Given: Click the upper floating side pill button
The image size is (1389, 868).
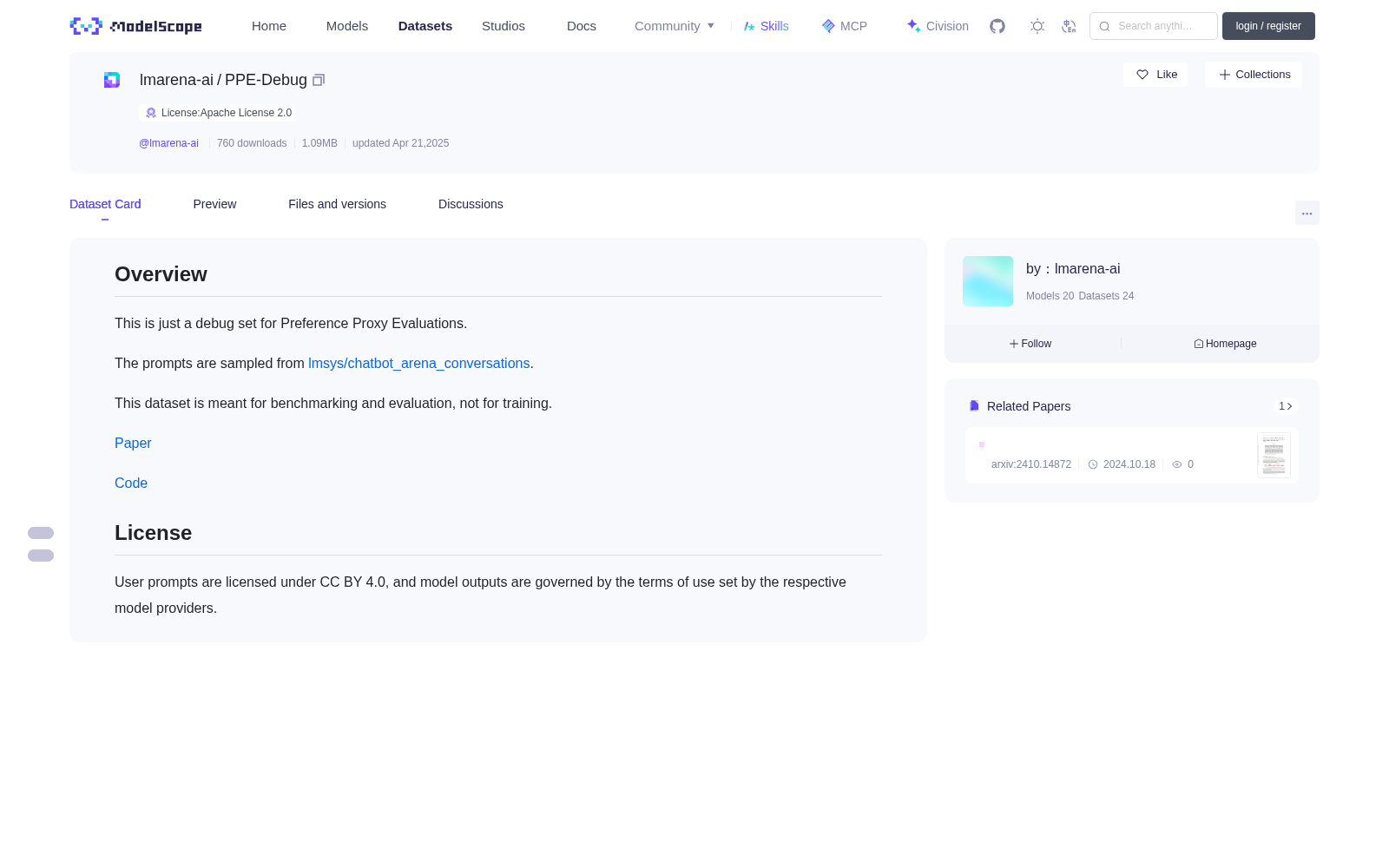Looking at the screenshot, I should coord(41,533).
